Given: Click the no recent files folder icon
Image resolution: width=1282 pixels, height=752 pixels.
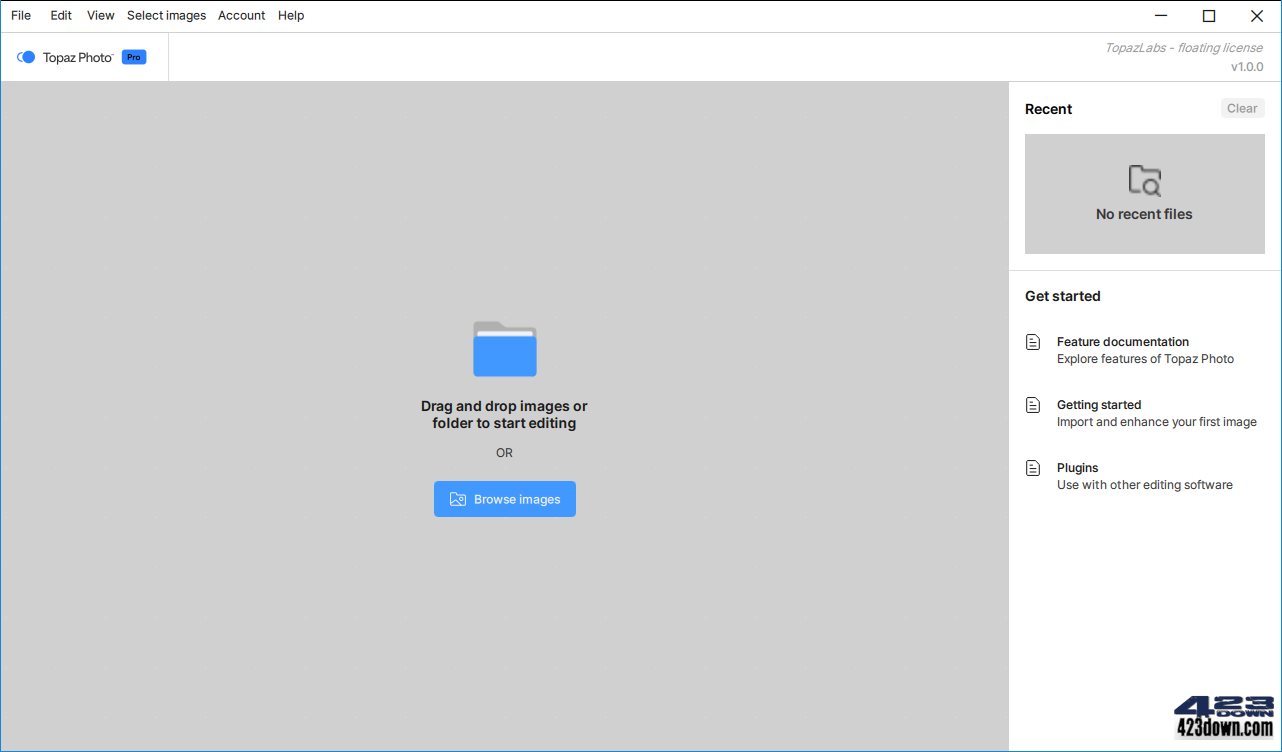Looking at the screenshot, I should tap(1144, 180).
